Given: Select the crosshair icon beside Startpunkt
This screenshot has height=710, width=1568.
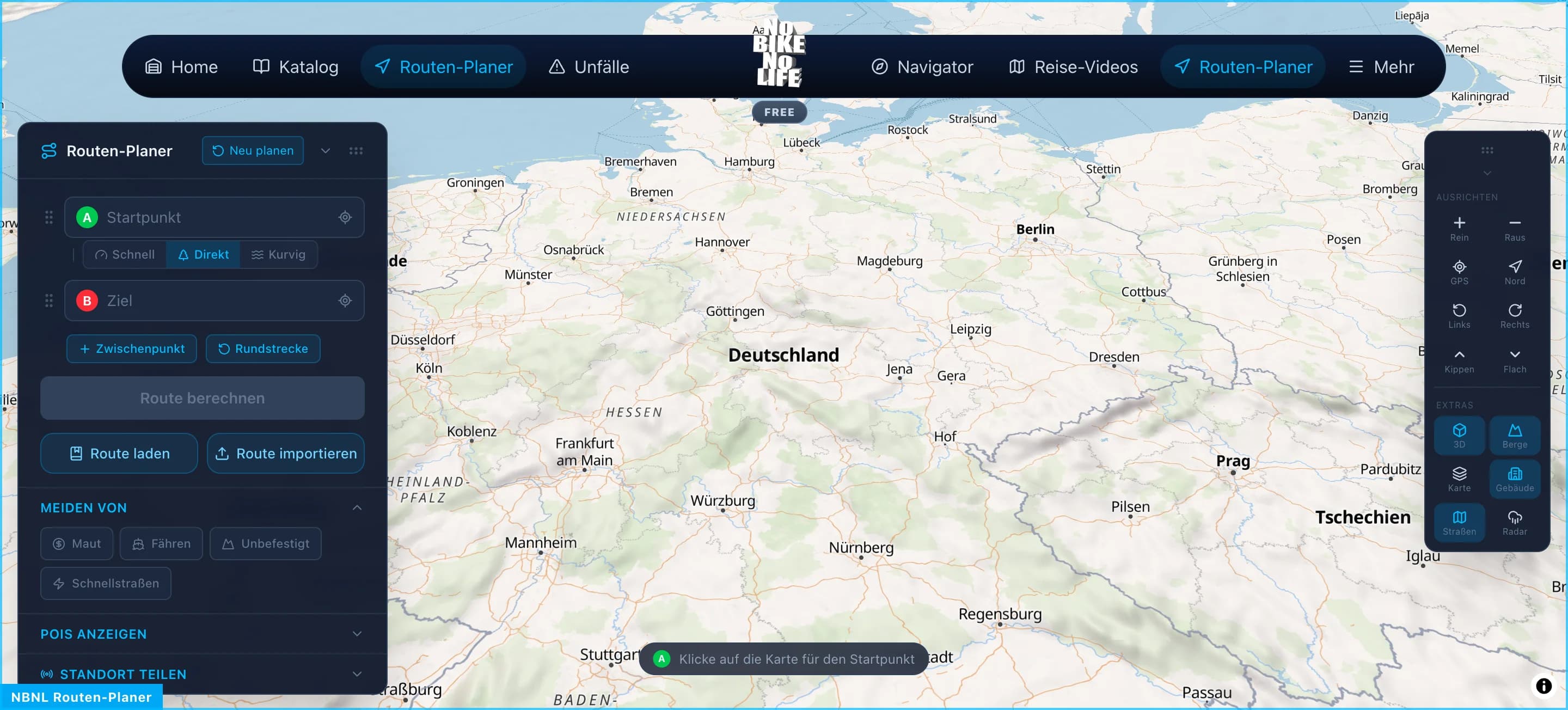Looking at the screenshot, I should 345,217.
